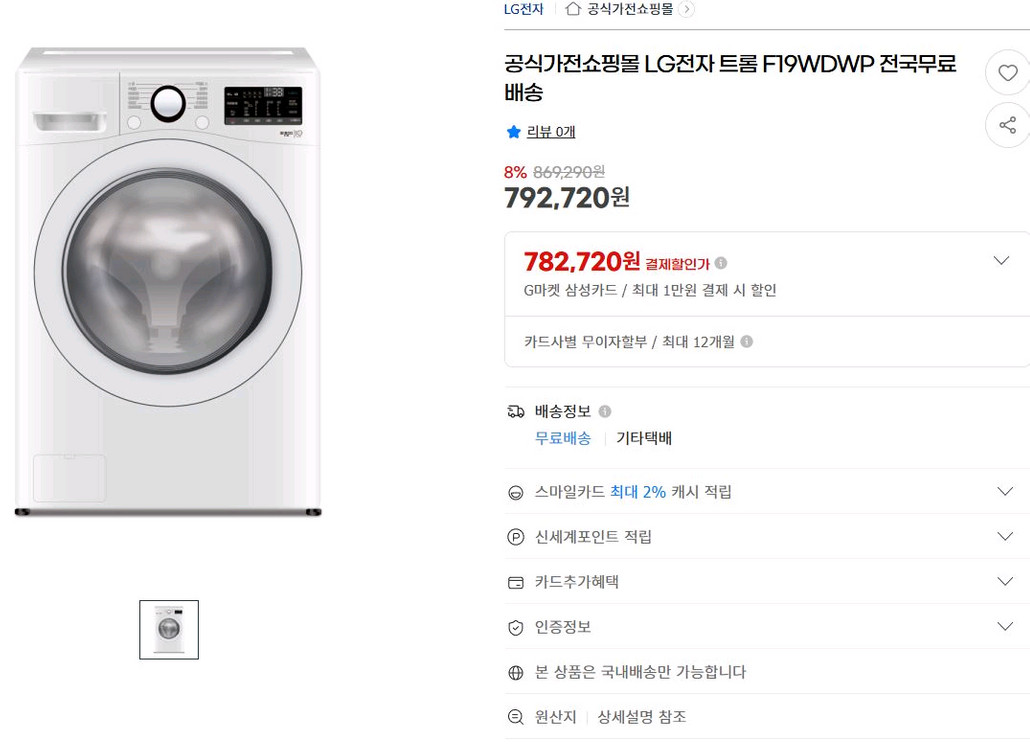The height and width of the screenshot is (750, 1030).
Task: Click the heart icon to favorite this product
Action: tap(1007, 72)
